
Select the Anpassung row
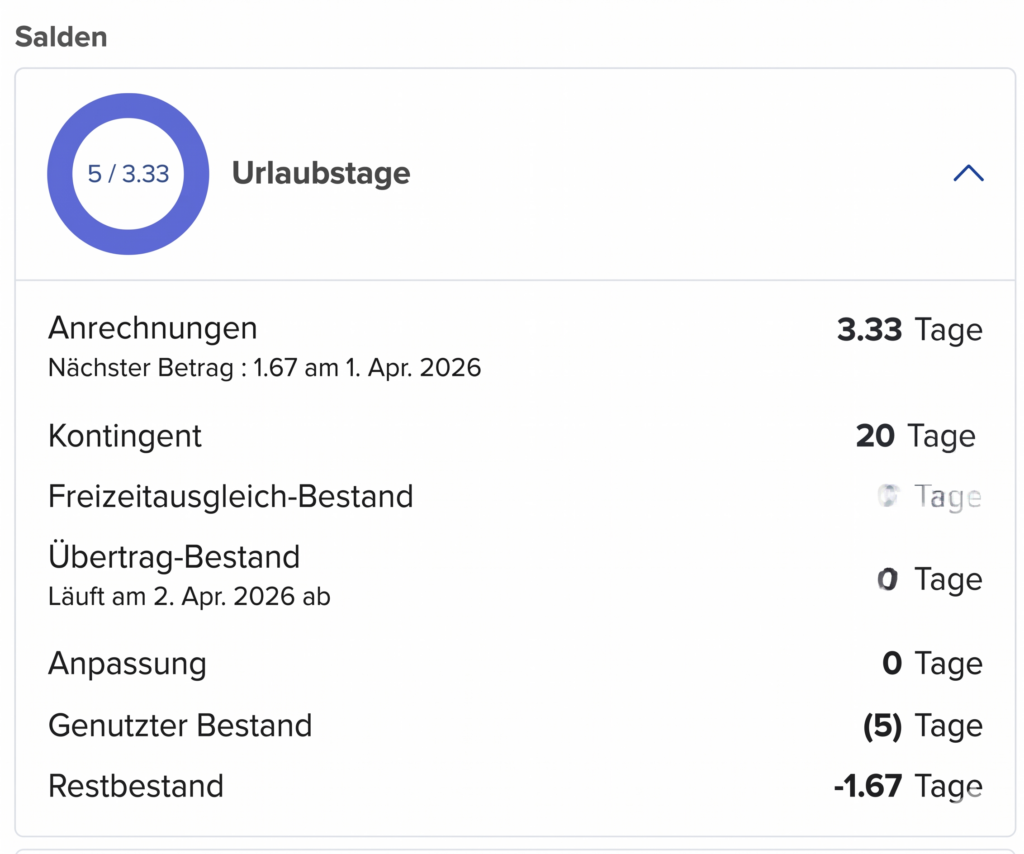point(127,663)
